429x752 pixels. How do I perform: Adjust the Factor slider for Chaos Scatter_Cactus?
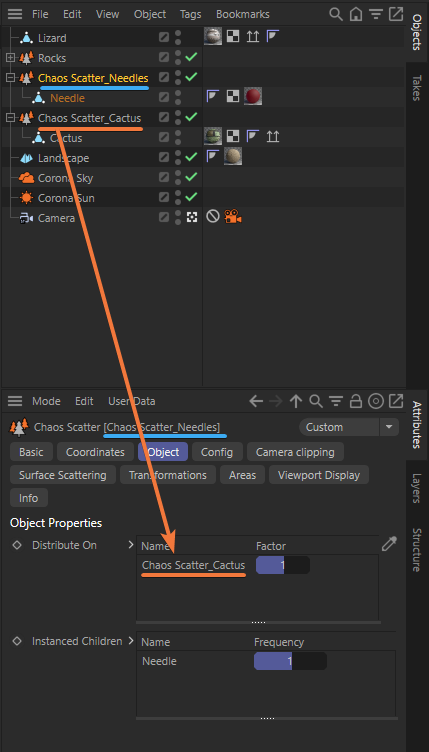point(283,565)
